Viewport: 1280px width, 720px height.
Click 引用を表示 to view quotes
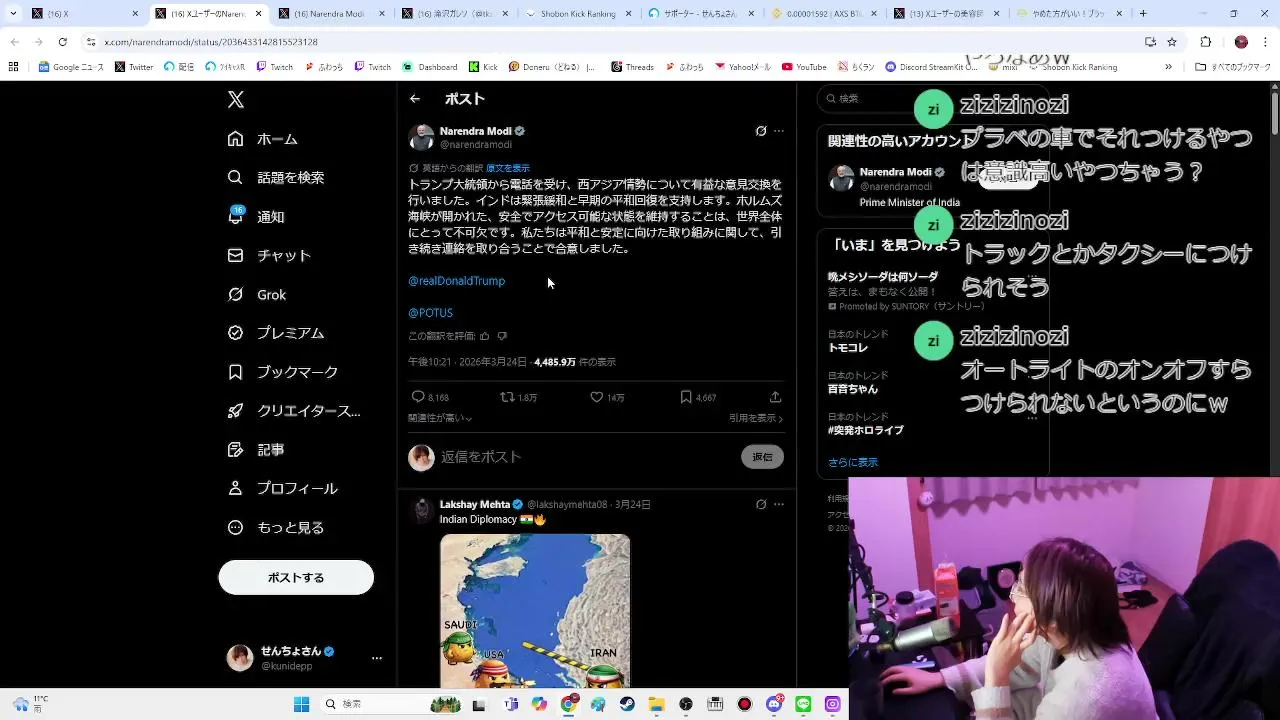[x=756, y=418]
